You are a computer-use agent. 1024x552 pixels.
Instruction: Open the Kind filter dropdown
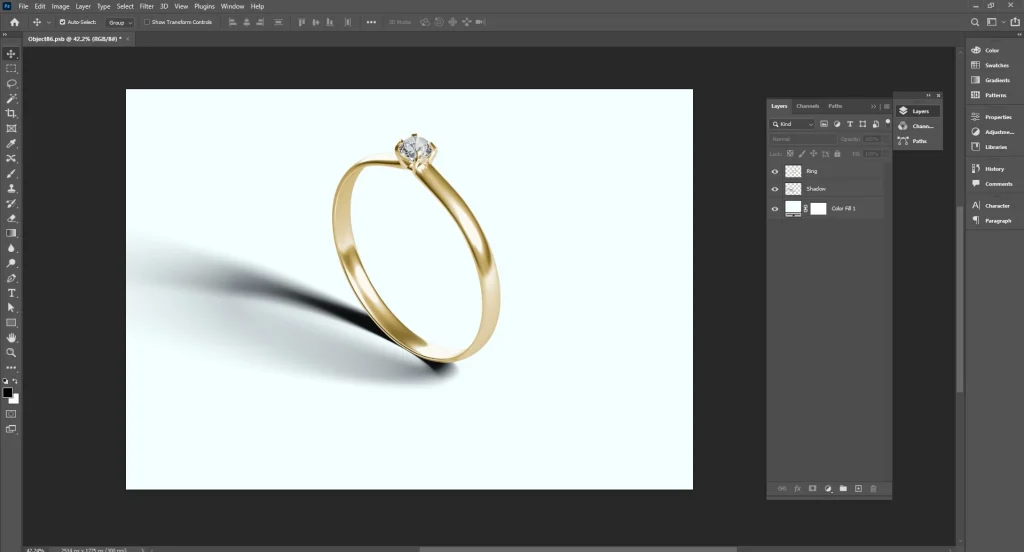click(792, 124)
